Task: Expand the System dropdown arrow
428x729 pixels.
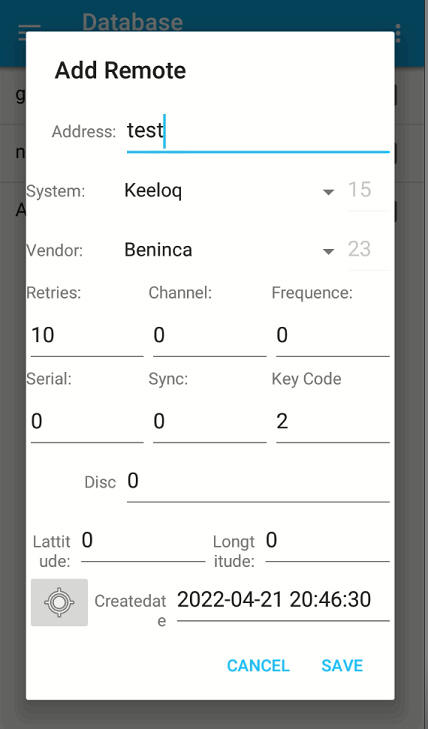Action: pyautogui.click(x=329, y=192)
